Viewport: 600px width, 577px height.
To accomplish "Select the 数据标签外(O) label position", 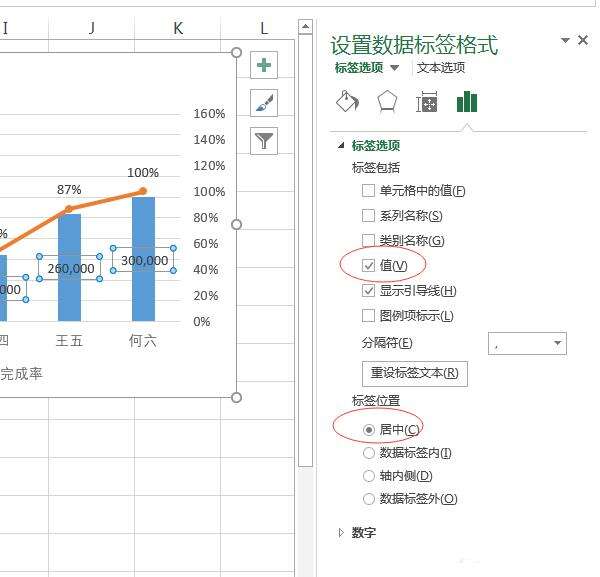I will (368, 499).
